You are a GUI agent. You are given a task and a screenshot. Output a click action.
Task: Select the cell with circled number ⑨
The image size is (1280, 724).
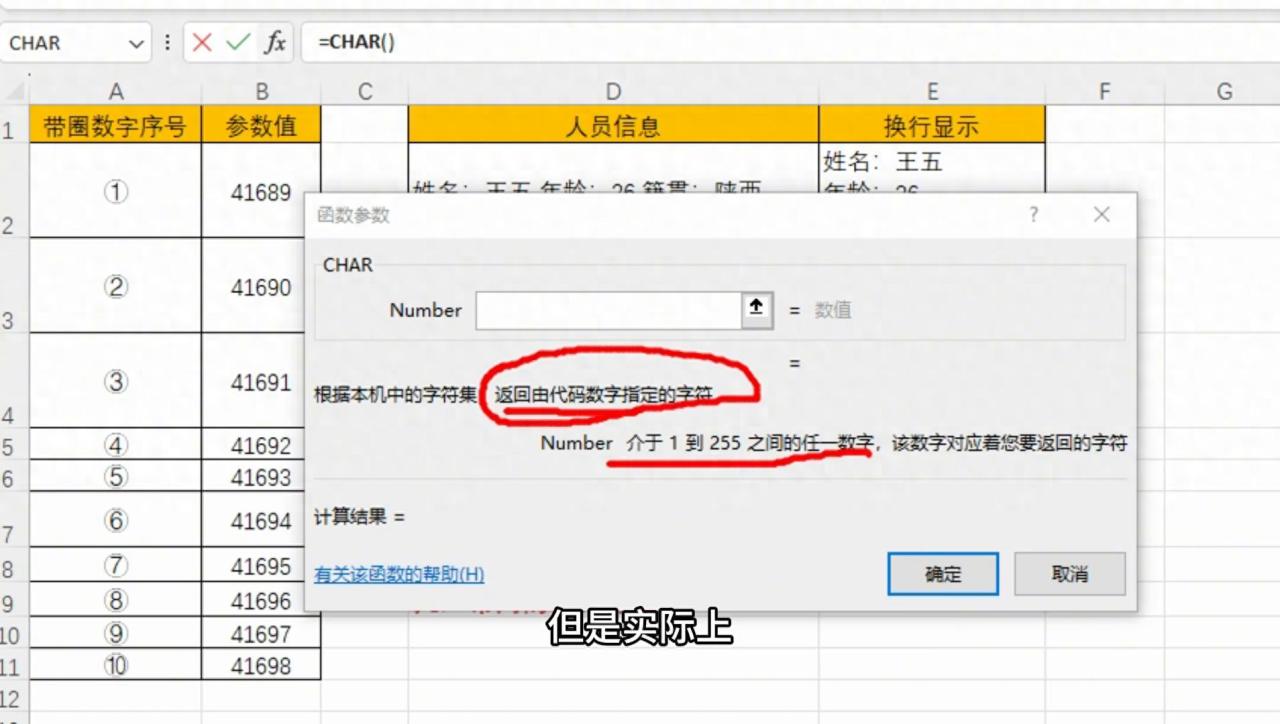116,634
